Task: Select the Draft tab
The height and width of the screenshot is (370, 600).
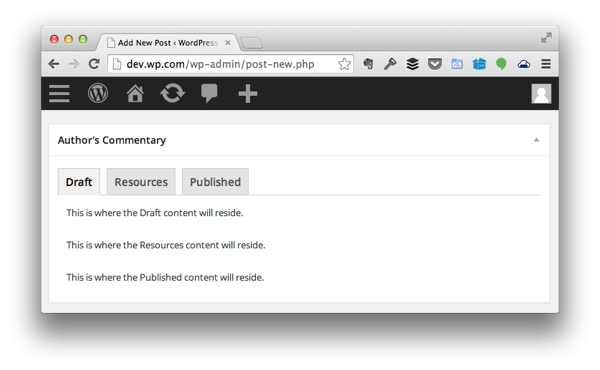Action: [x=79, y=182]
